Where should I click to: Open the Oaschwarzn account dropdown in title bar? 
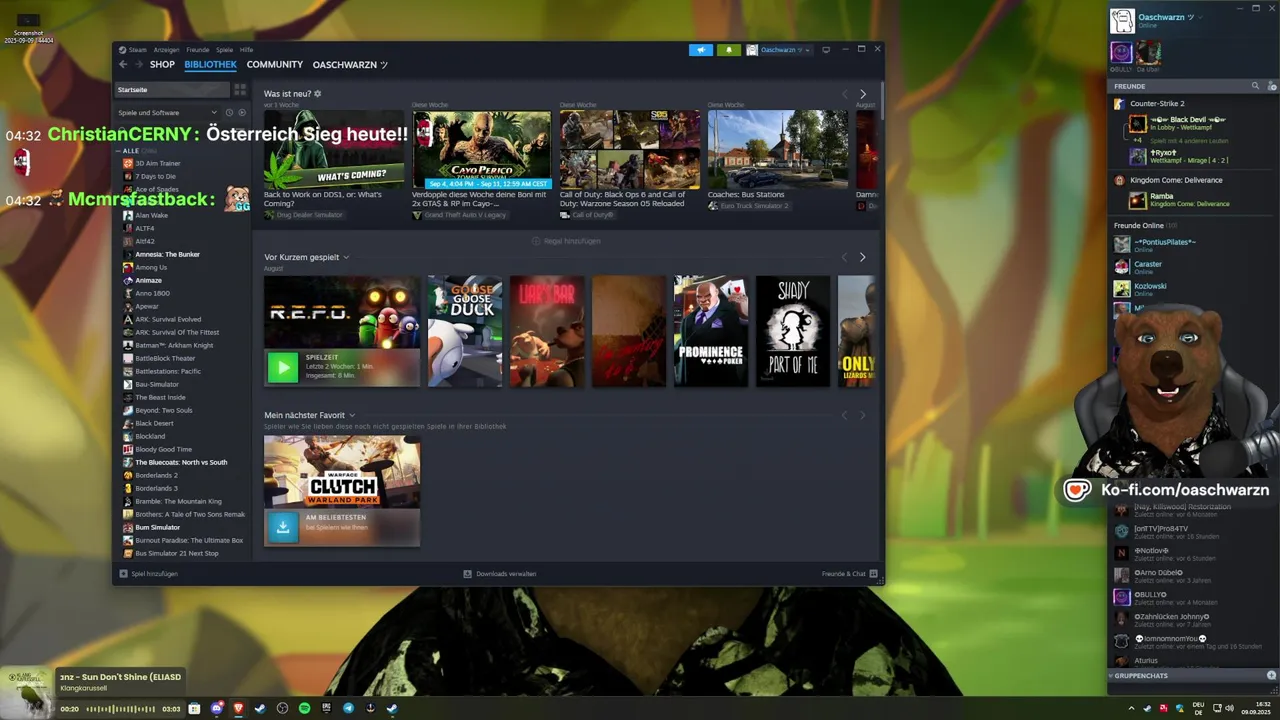[x=779, y=50]
